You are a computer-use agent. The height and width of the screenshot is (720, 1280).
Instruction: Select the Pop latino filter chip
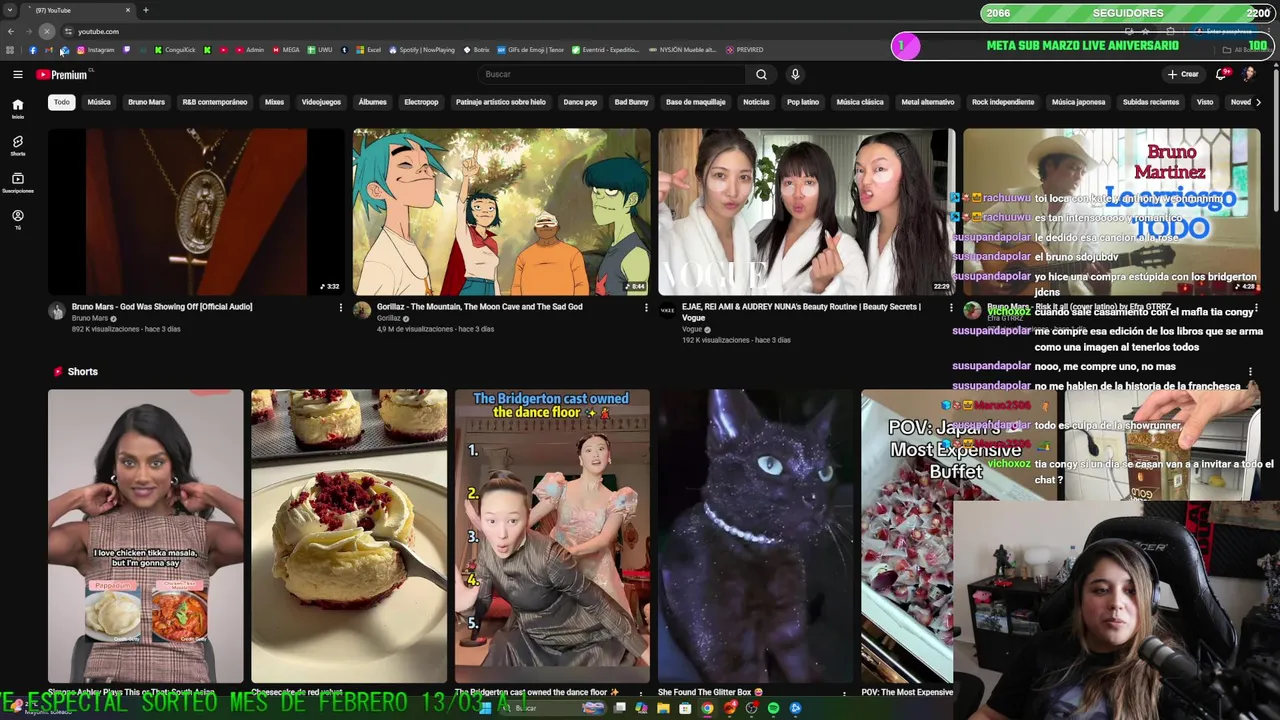click(x=803, y=102)
